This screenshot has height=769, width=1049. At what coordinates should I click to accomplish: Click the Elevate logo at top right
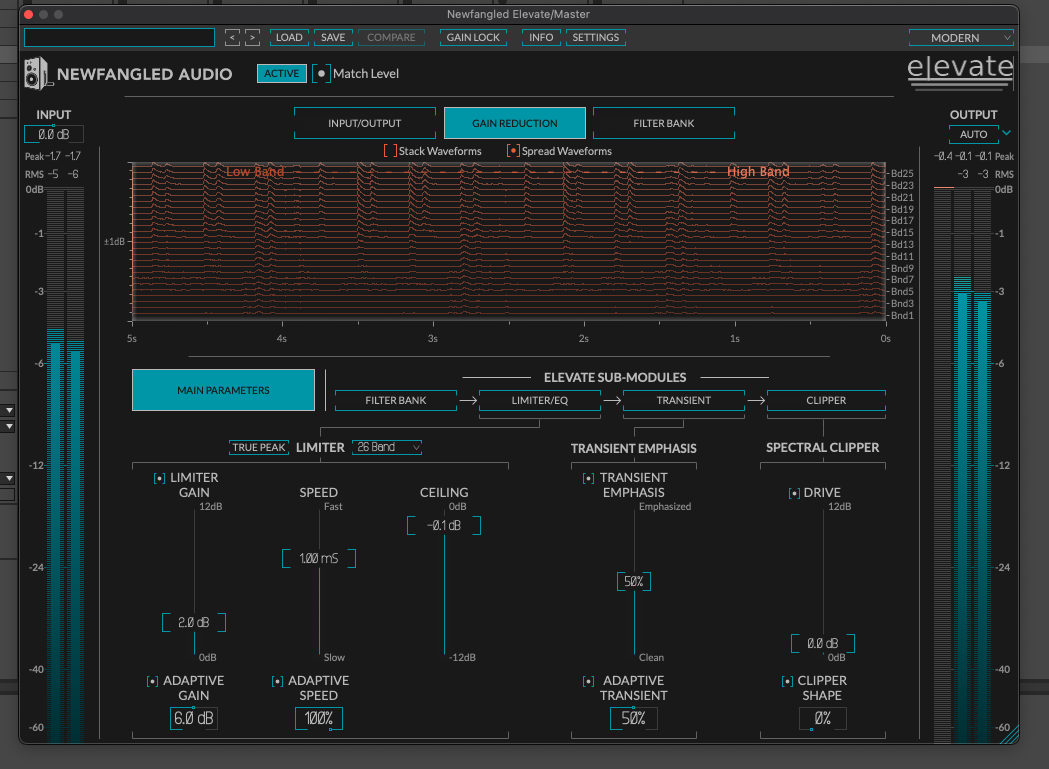[959, 69]
